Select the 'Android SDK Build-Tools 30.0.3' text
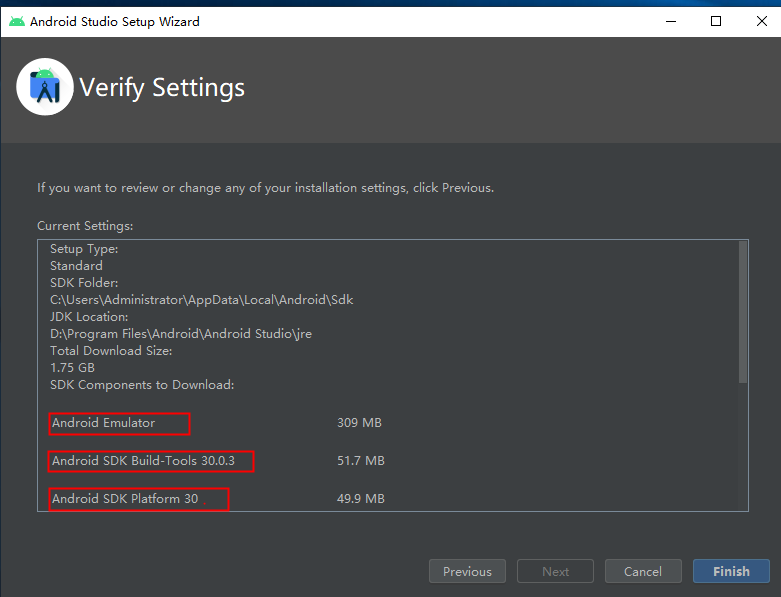This screenshot has height=597, width=781. pos(143,461)
